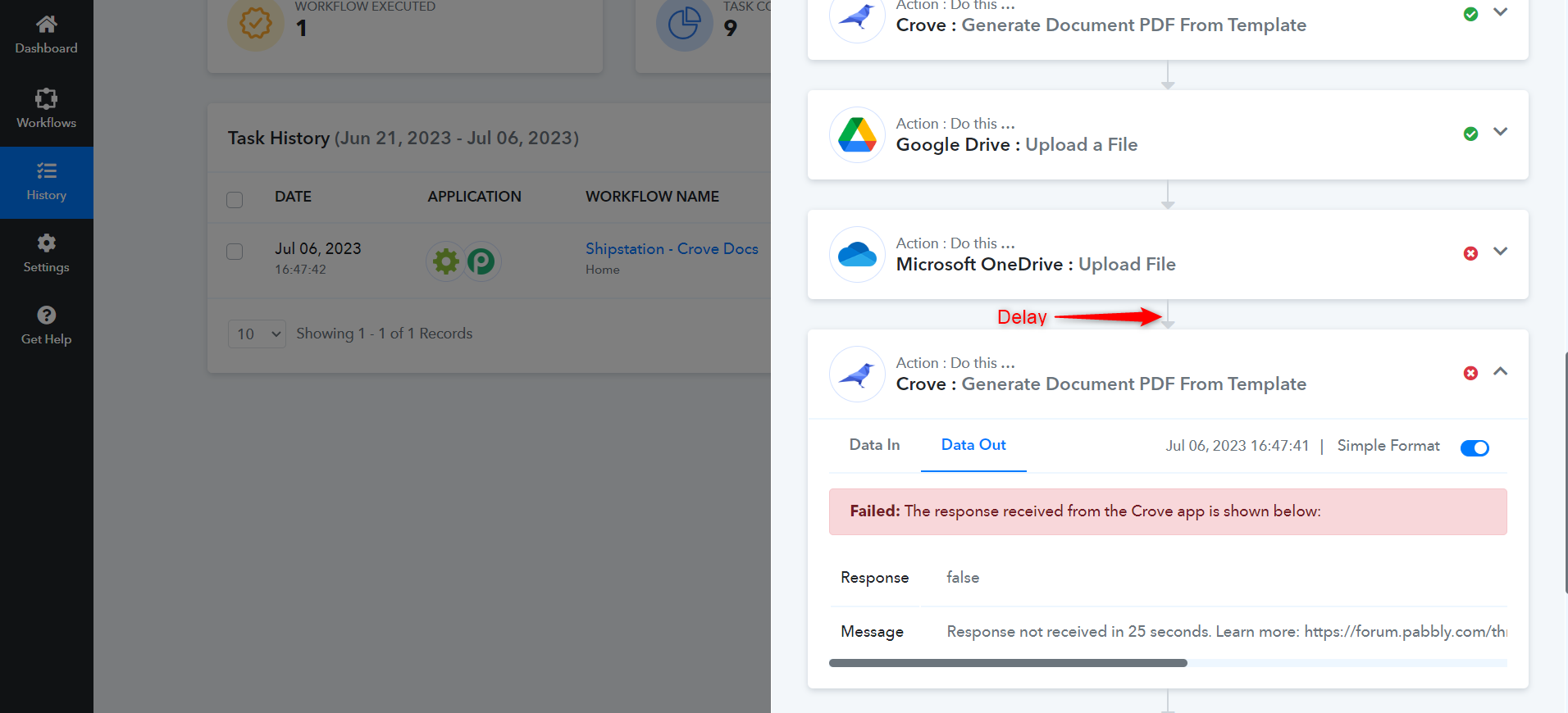The height and width of the screenshot is (713, 1568).
Task: Click the 'false' Response value
Action: coord(963,577)
